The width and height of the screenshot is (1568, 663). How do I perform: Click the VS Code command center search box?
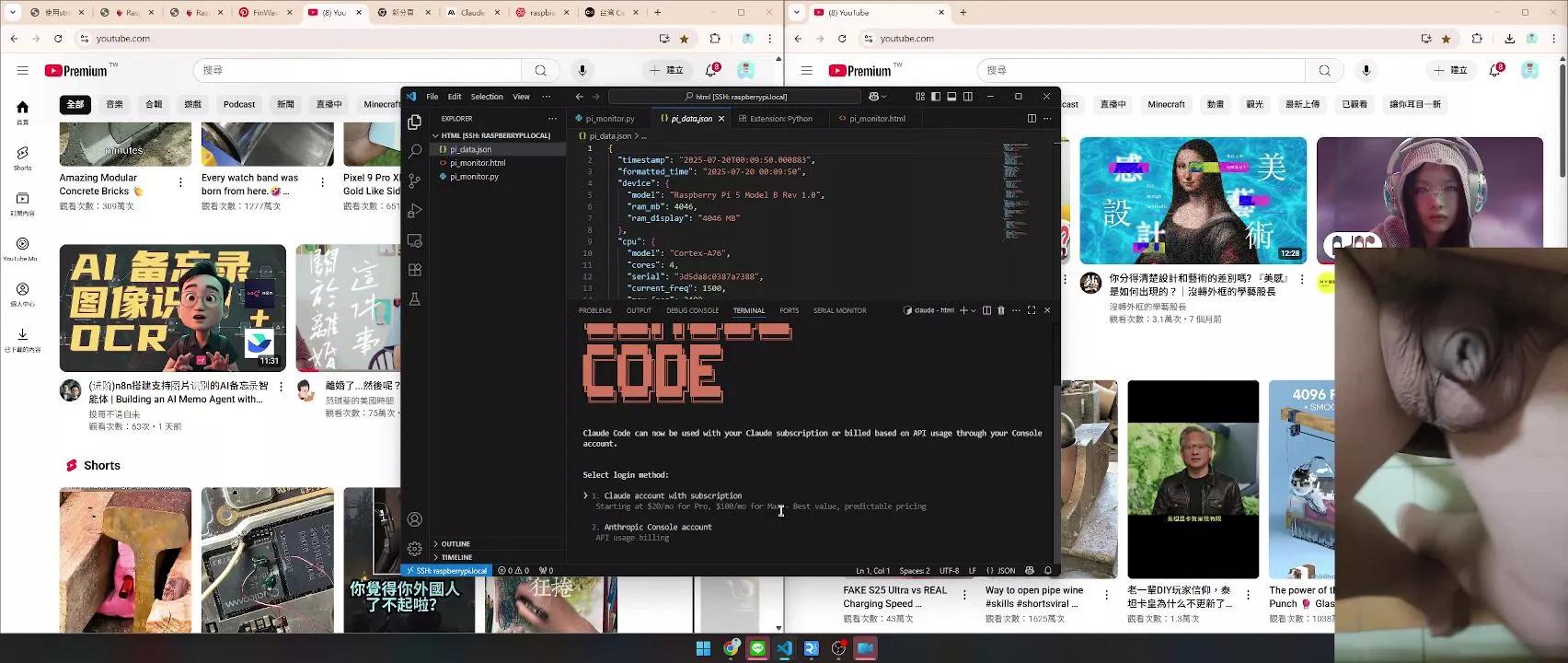tap(735, 96)
